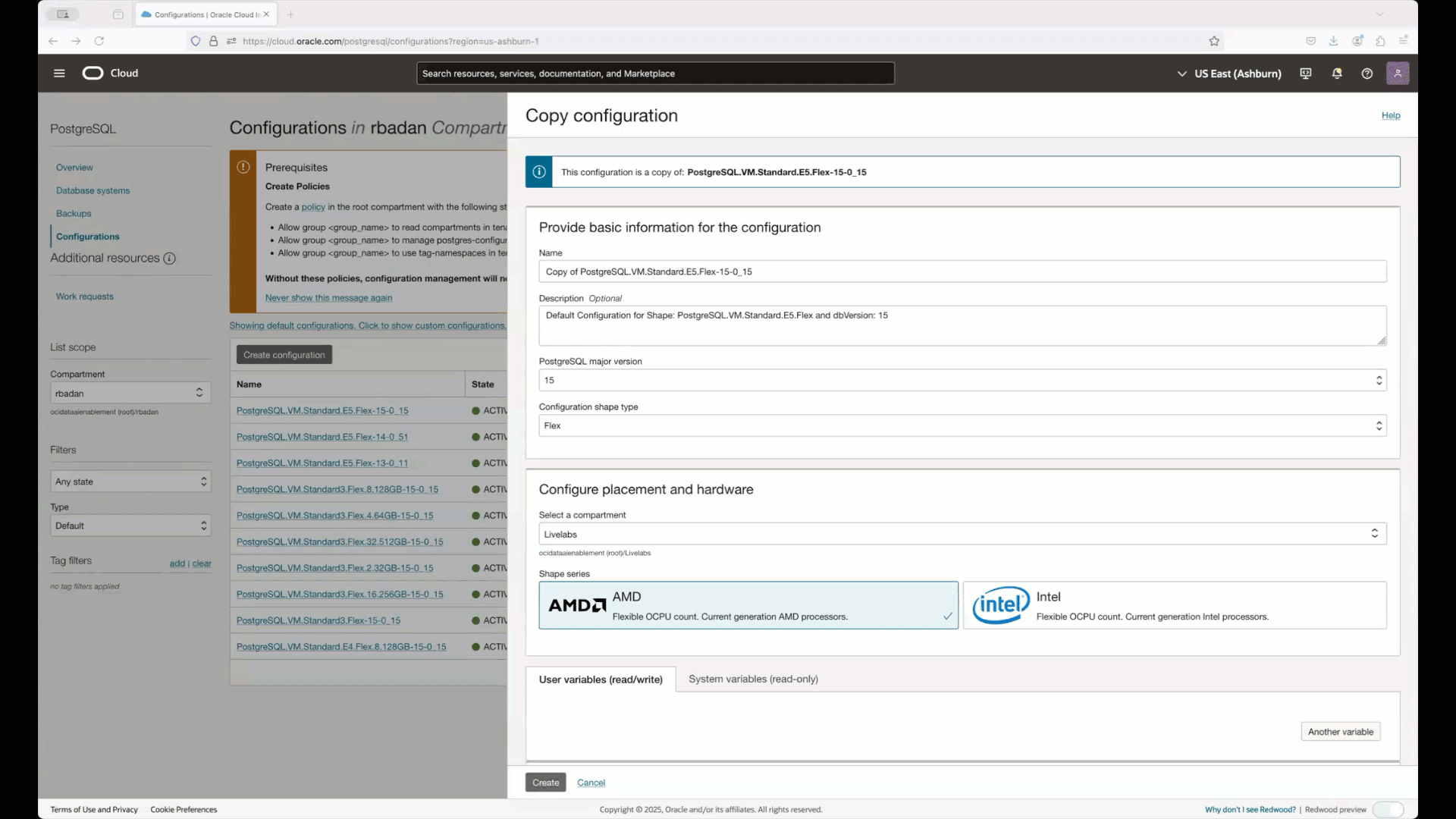
Task: Open the main navigation hamburger menu
Action: pyautogui.click(x=58, y=73)
